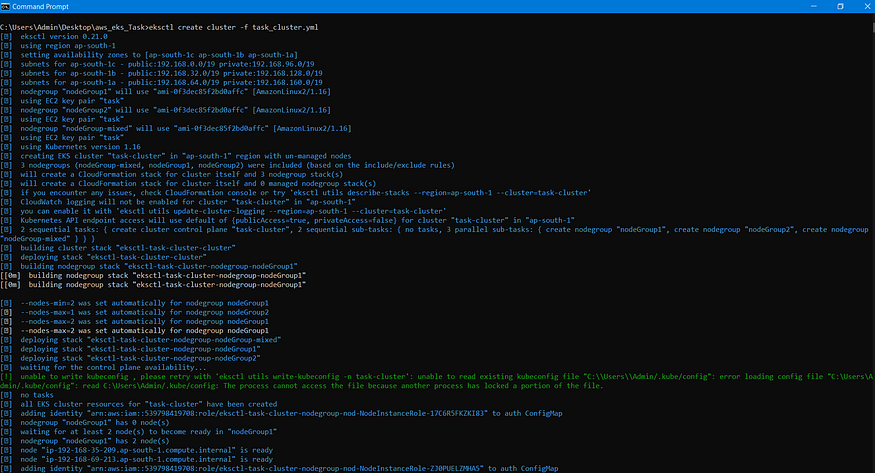Click the 'building cluster stack "eksctl-task-cluster-cluster"' line

(128, 248)
